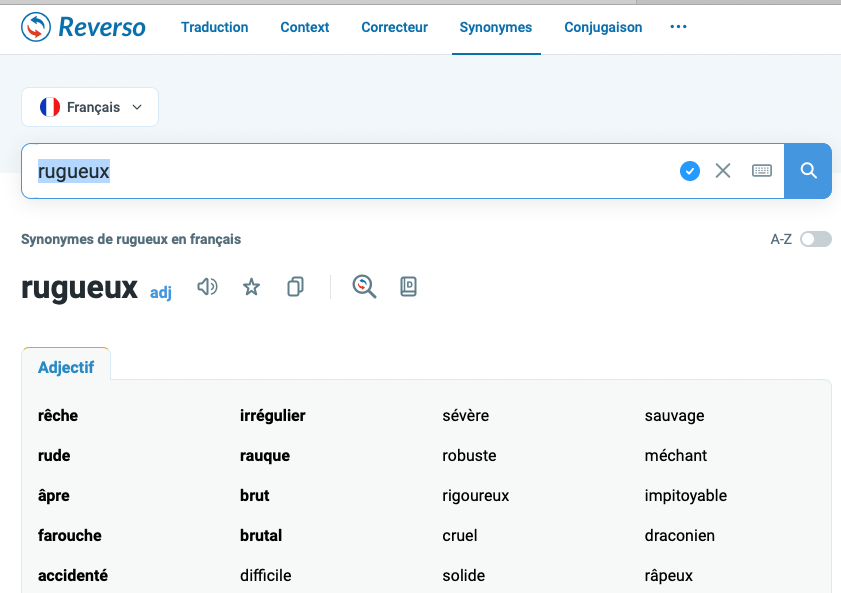Copy the word using copy icon
The height and width of the screenshot is (593, 841).
click(x=295, y=288)
